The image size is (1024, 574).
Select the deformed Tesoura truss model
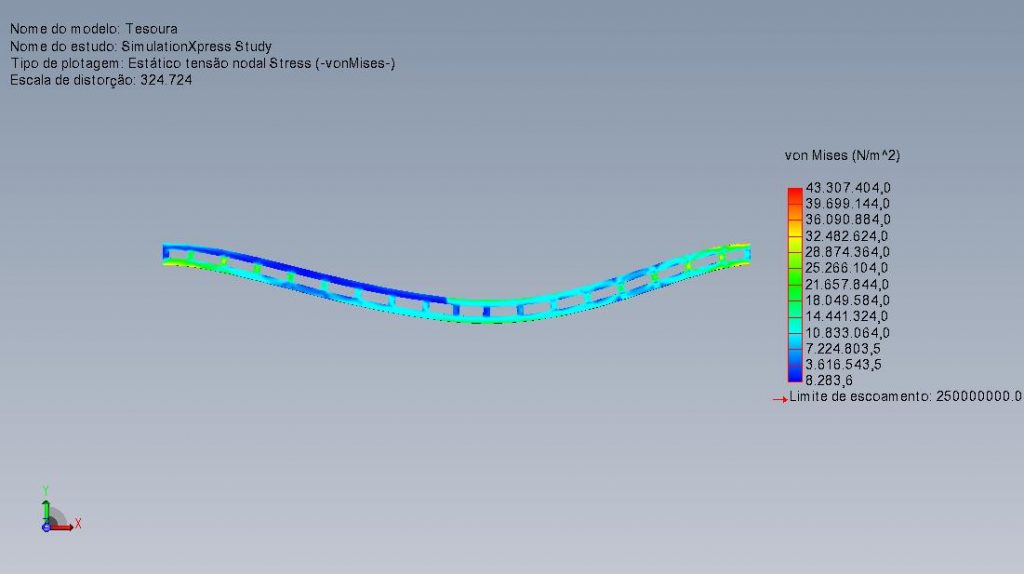456,283
